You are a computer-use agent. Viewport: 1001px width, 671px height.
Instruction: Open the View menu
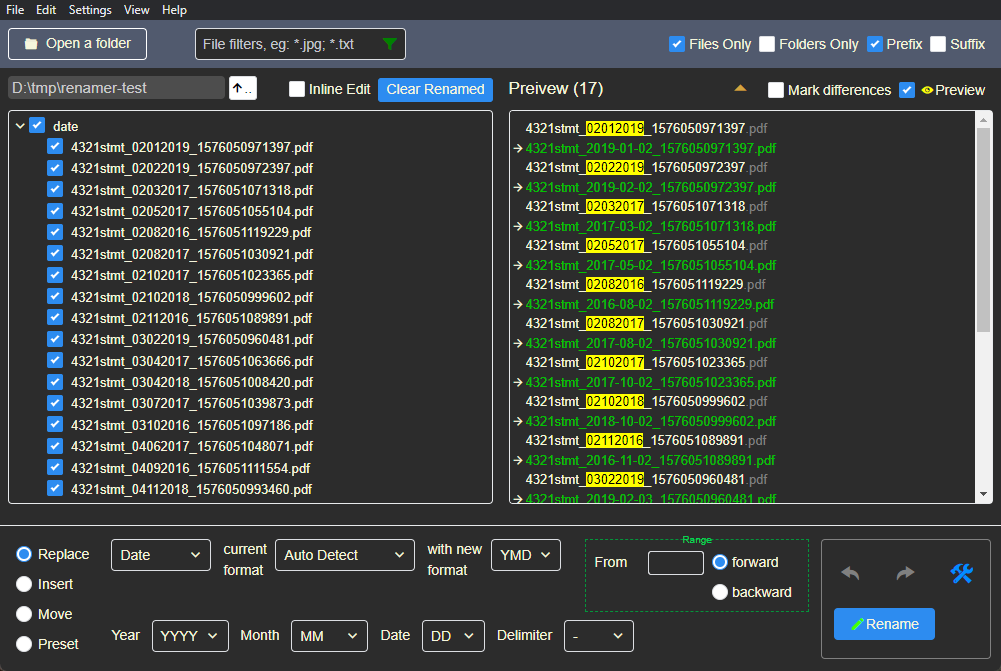coord(137,10)
